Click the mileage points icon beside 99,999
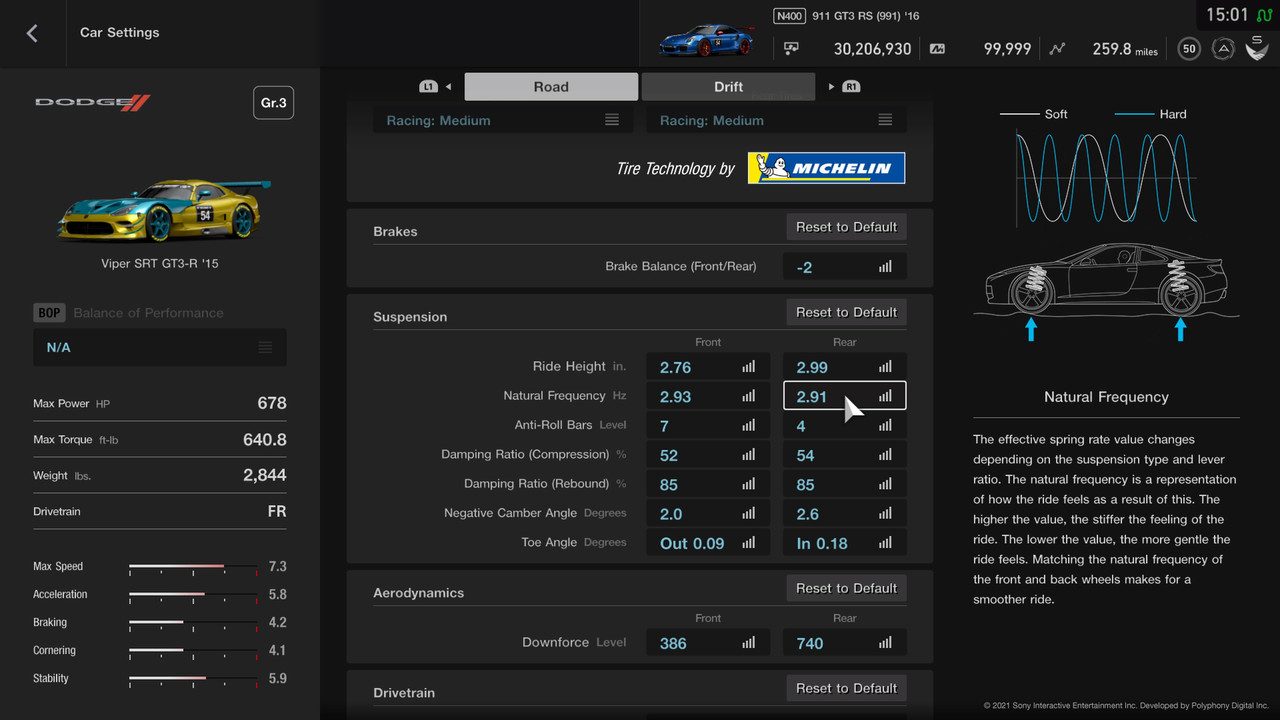1280x720 pixels. click(937, 48)
